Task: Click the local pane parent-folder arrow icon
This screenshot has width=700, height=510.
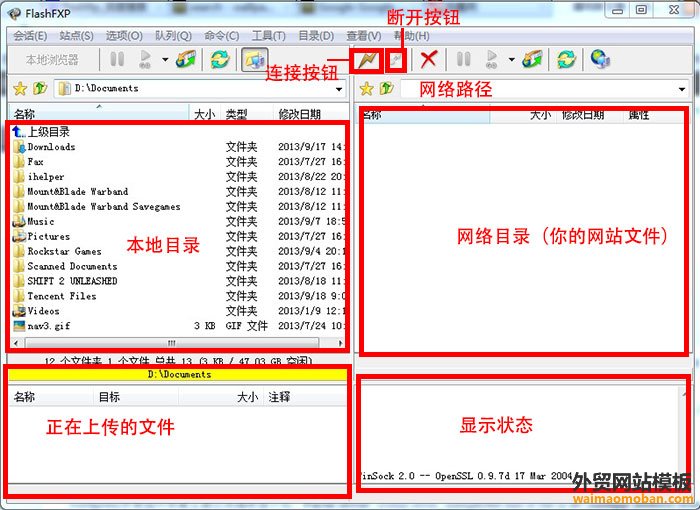Action: pos(40,88)
